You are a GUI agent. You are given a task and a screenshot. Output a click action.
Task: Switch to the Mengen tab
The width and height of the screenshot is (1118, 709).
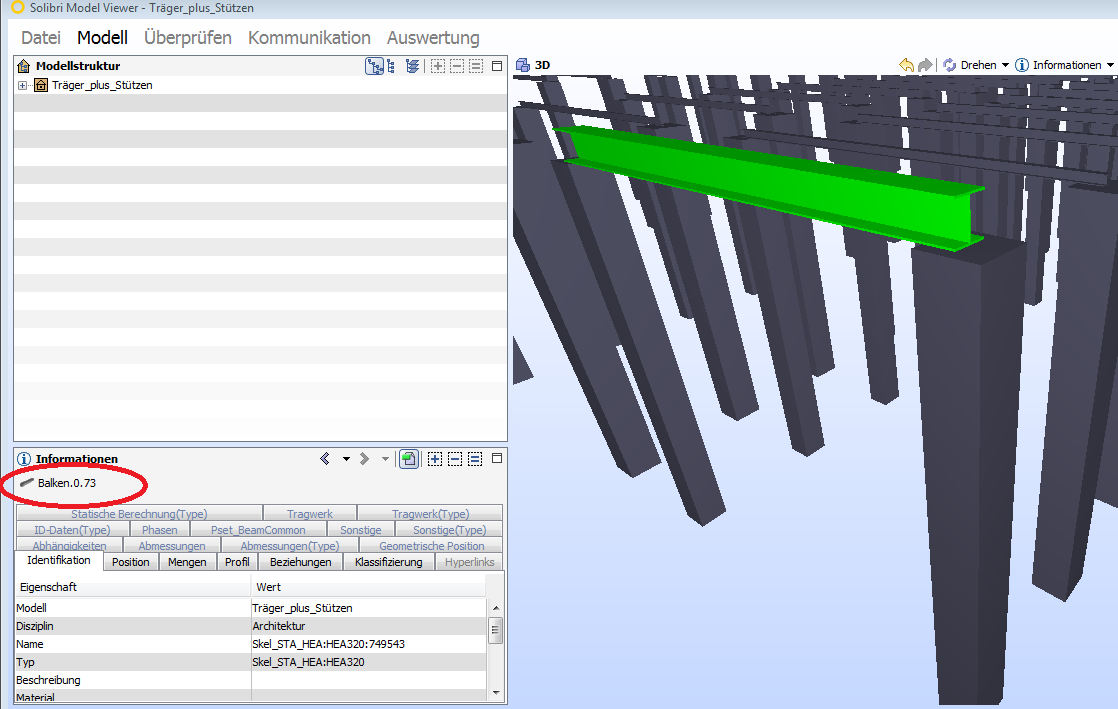pos(187,562)
